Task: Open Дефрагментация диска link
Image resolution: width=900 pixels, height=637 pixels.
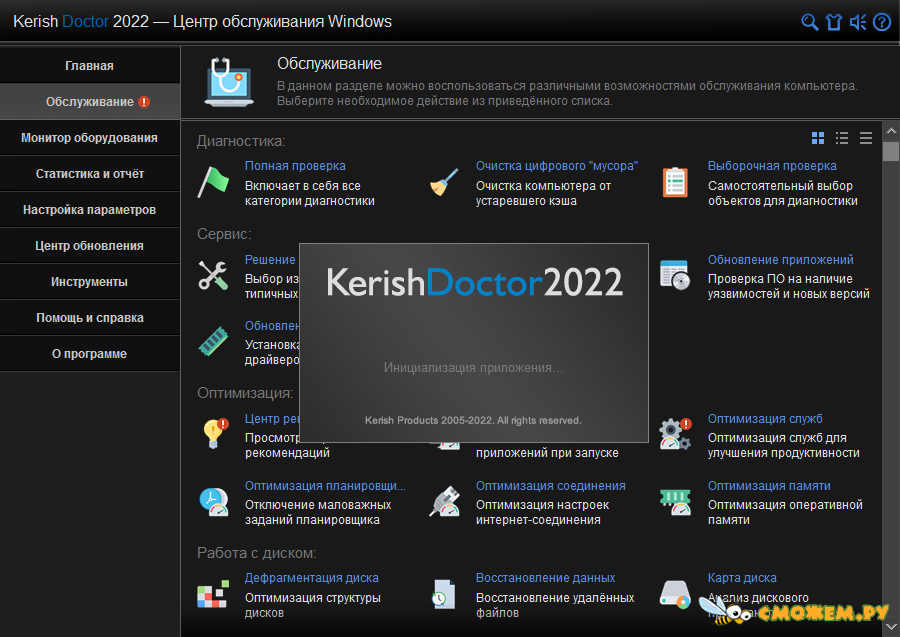Action: (312, 578)
